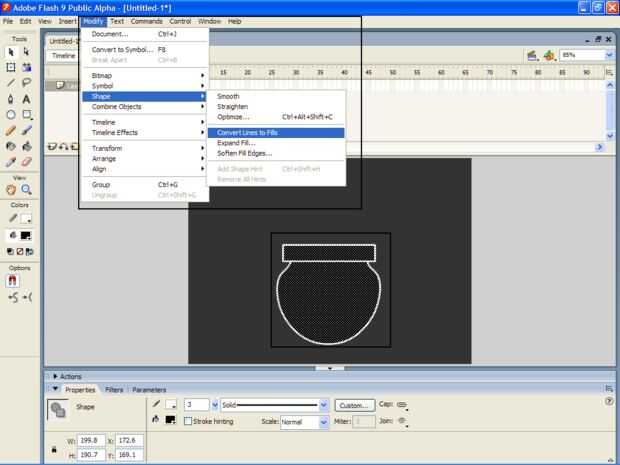Select the Hand tool
This screenshot has width=620, height=465.
(x=11, y=188)
